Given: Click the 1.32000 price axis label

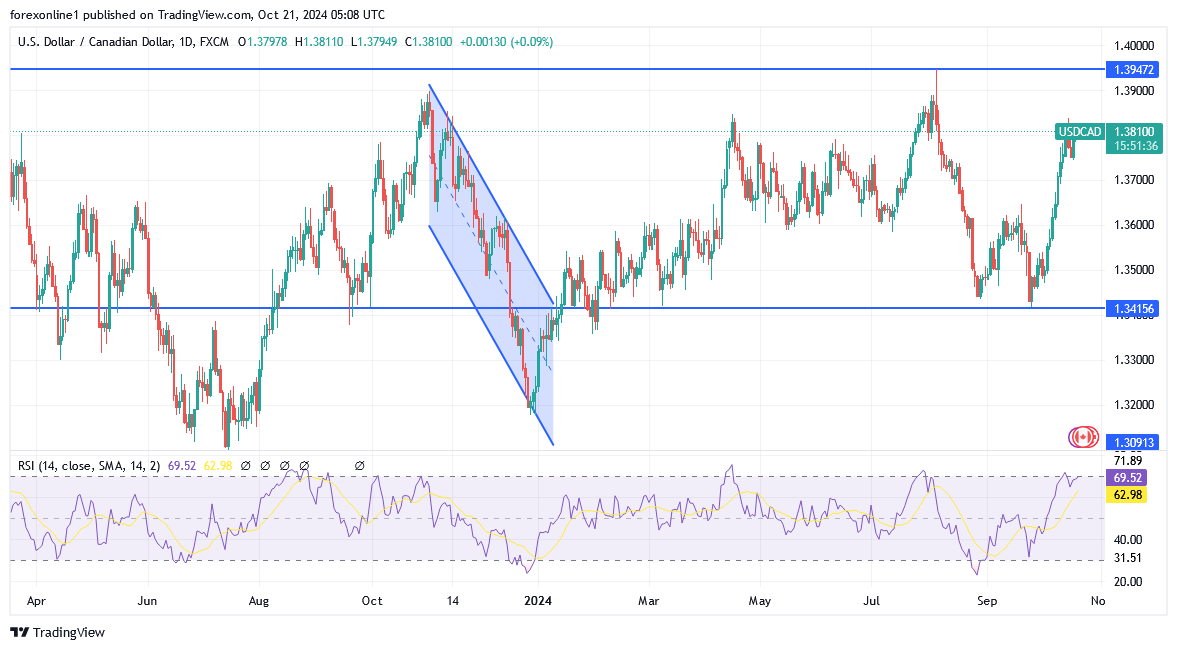Looking at the screenshot, I should (1134, 405).
